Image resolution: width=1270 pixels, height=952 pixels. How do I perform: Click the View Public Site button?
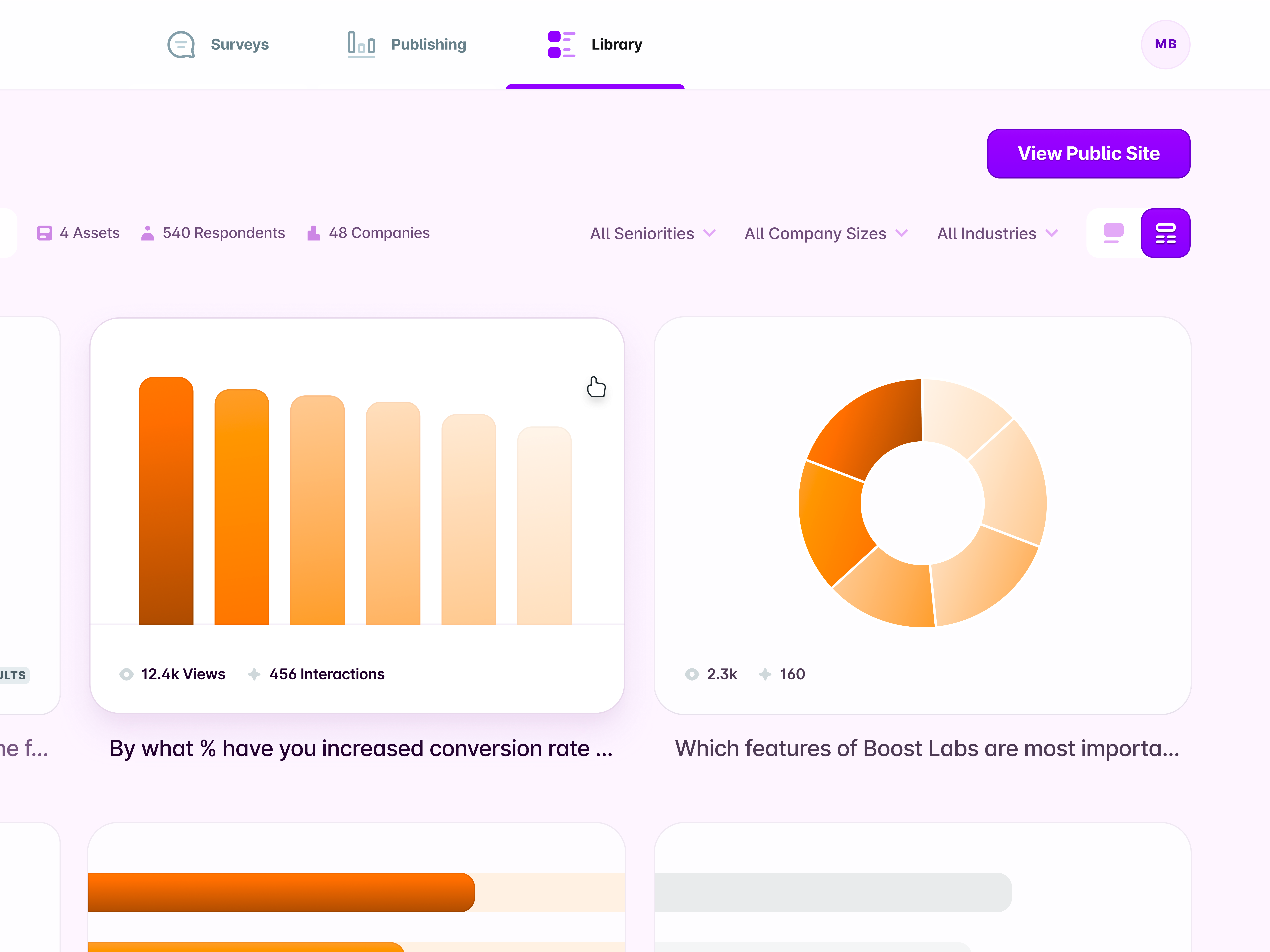(x=1089, y=153)
